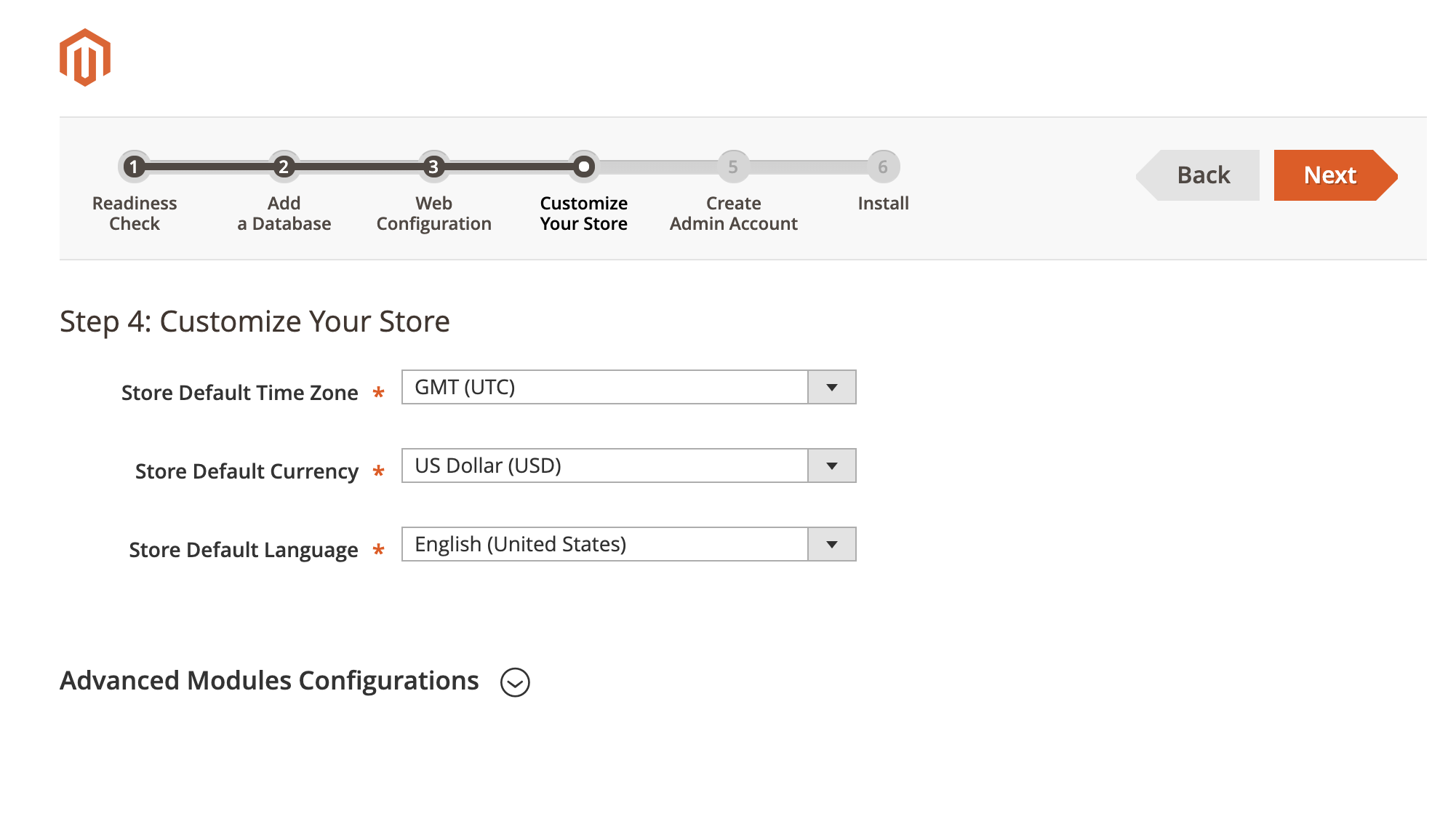Click the Web Configuration step label
Image resolution: width=1456 pixels, height=819 pixels.
pos(433,213)
